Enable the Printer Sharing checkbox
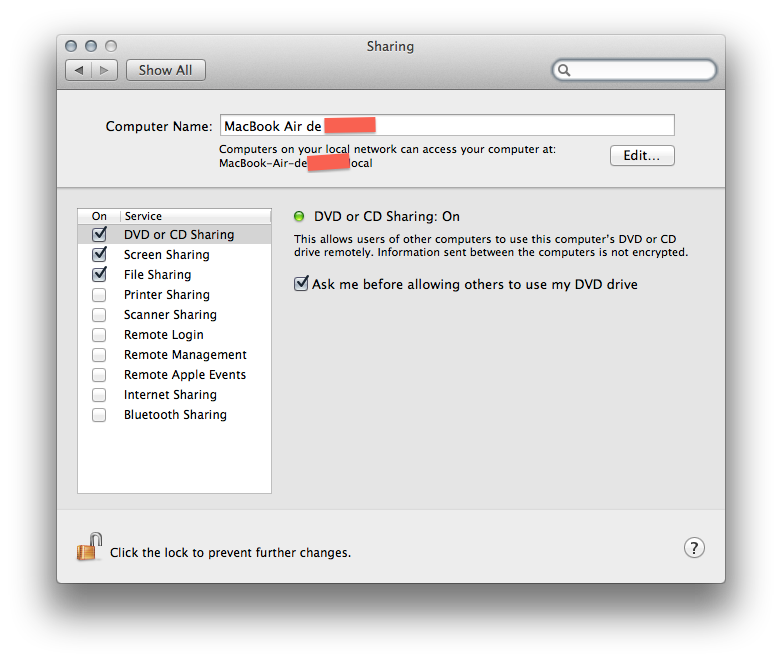The width and height of the screenshot is (782, 662). [99, 295]
